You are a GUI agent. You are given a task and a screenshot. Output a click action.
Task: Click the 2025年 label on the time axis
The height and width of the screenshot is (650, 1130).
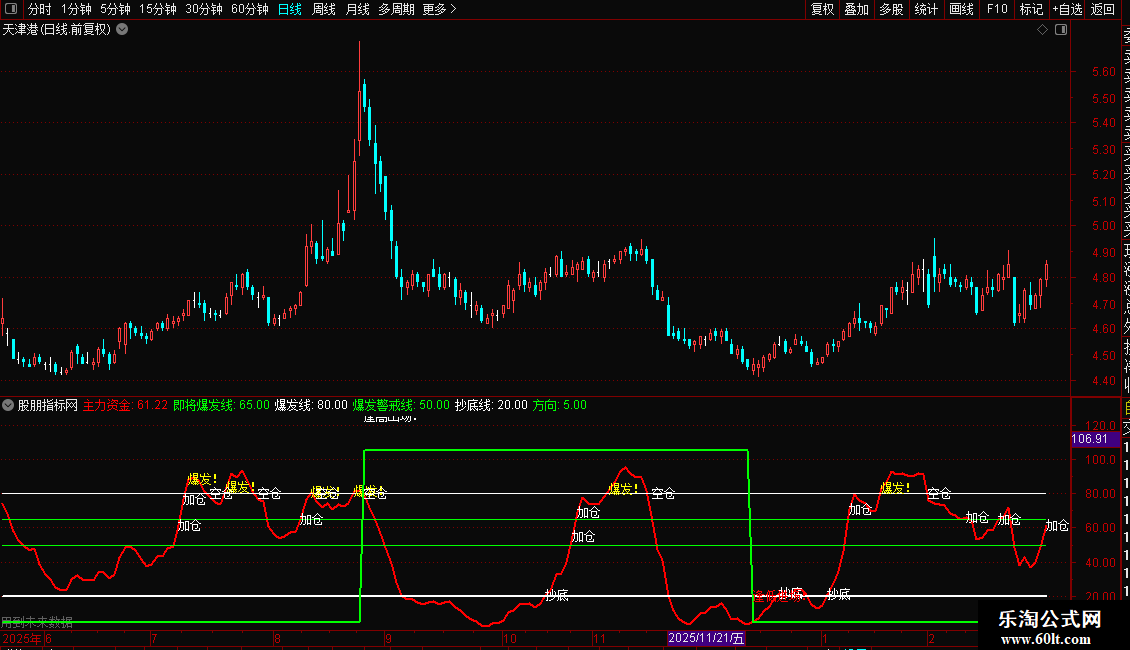(x=22, y=638)
